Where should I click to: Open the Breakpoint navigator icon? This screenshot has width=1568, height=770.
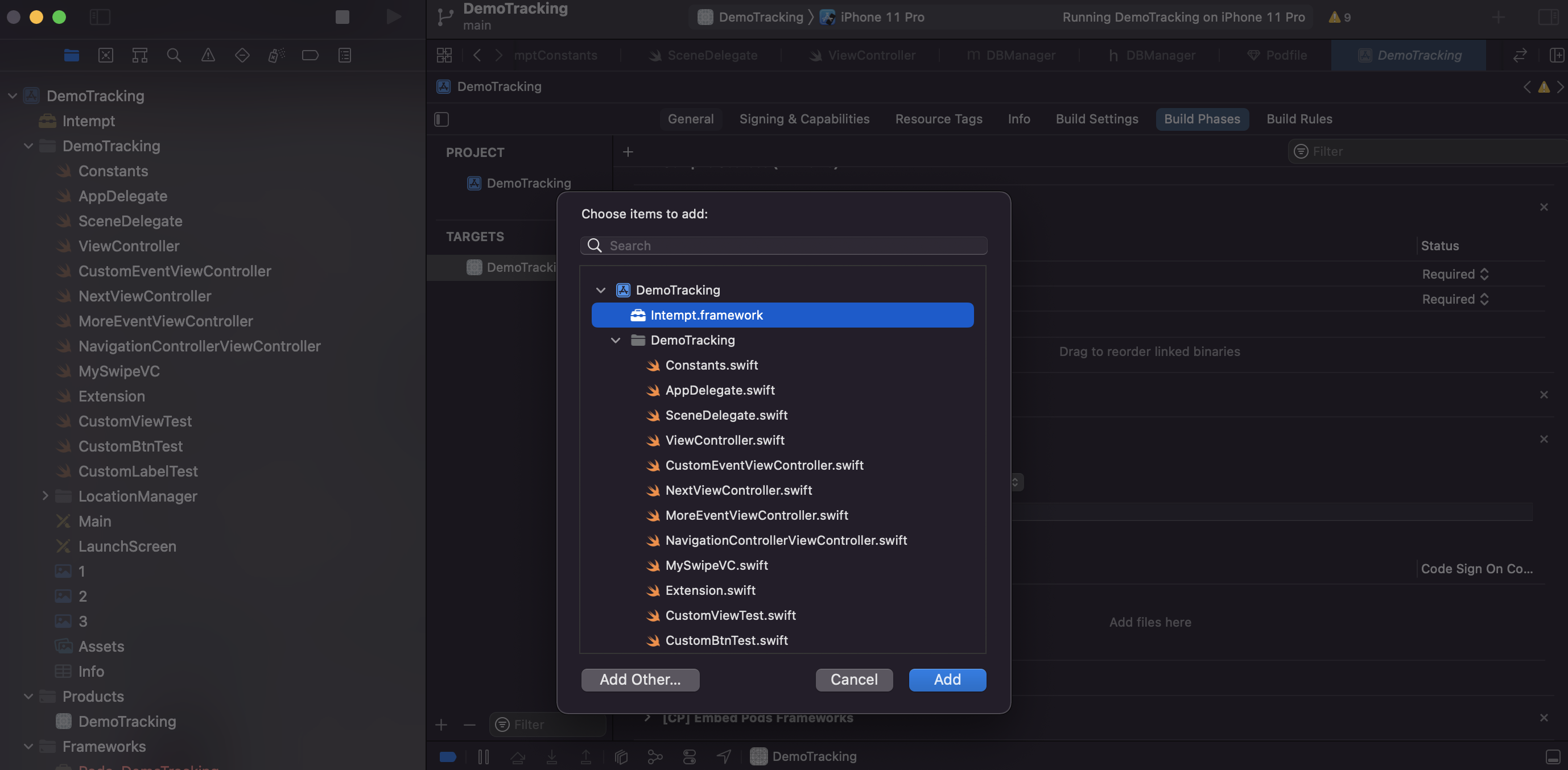click(x=310, y=55)
